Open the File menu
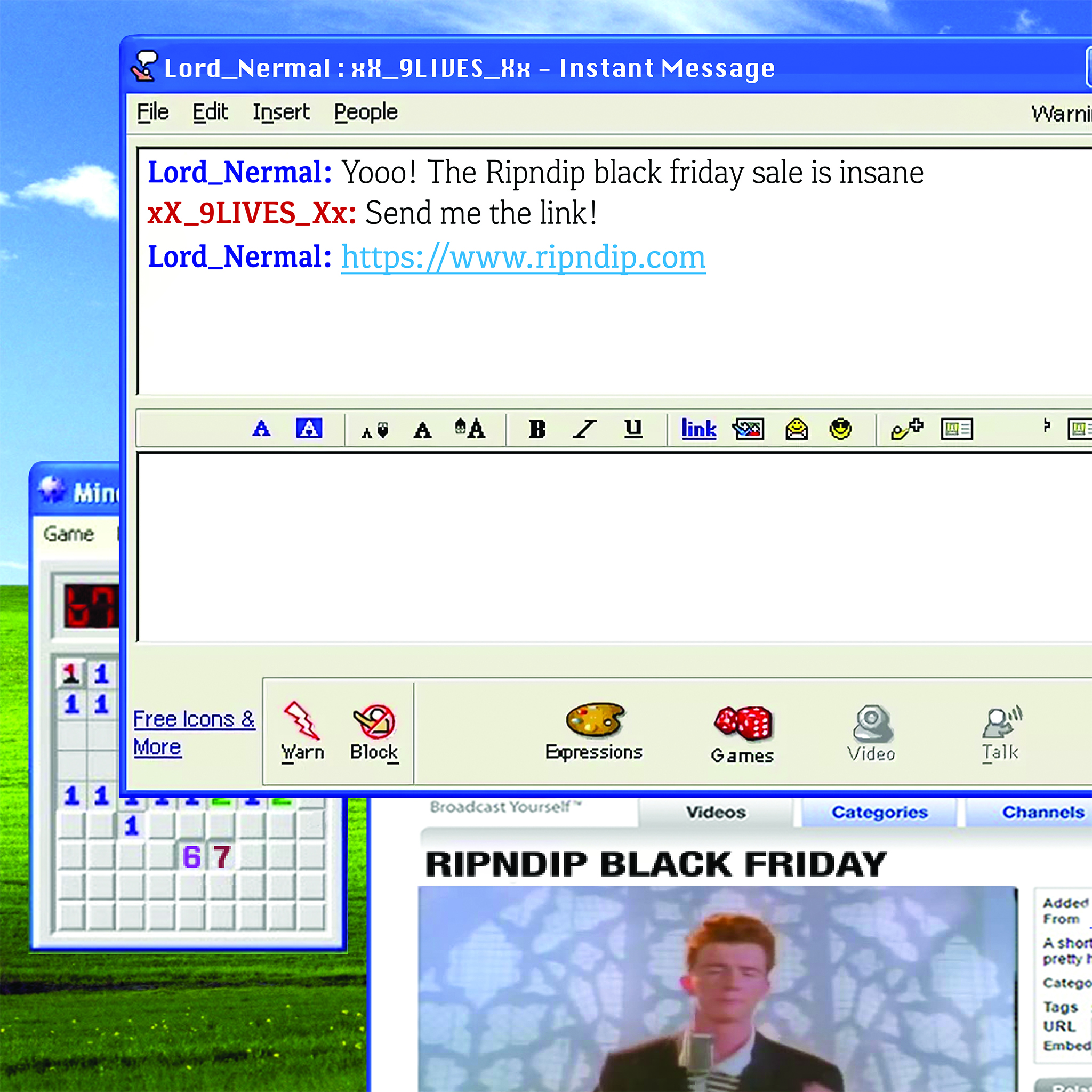Screen dimensions: 1092x1092 point(153,112)
